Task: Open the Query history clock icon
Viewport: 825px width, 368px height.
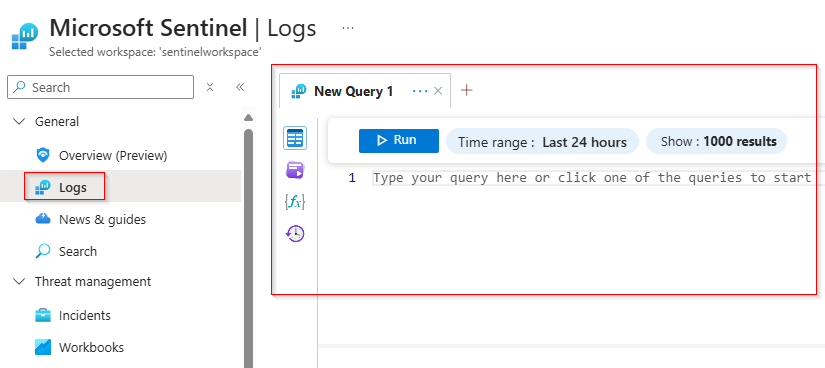Action: pos(295,233)
